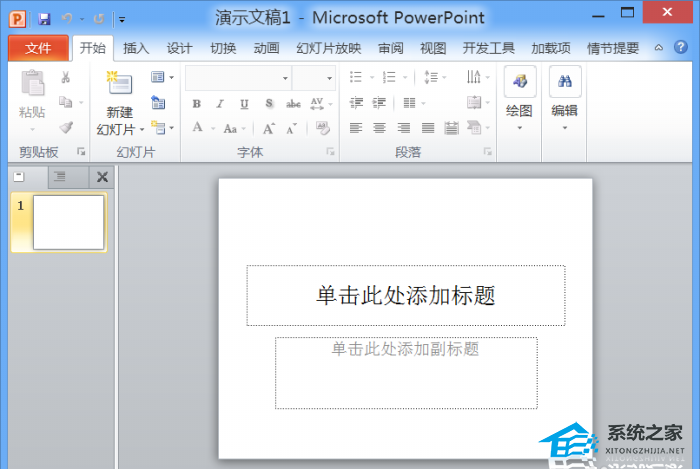Open the font size combo box
This screenshot has width=700, height=469.
click(x=314, y=78)
